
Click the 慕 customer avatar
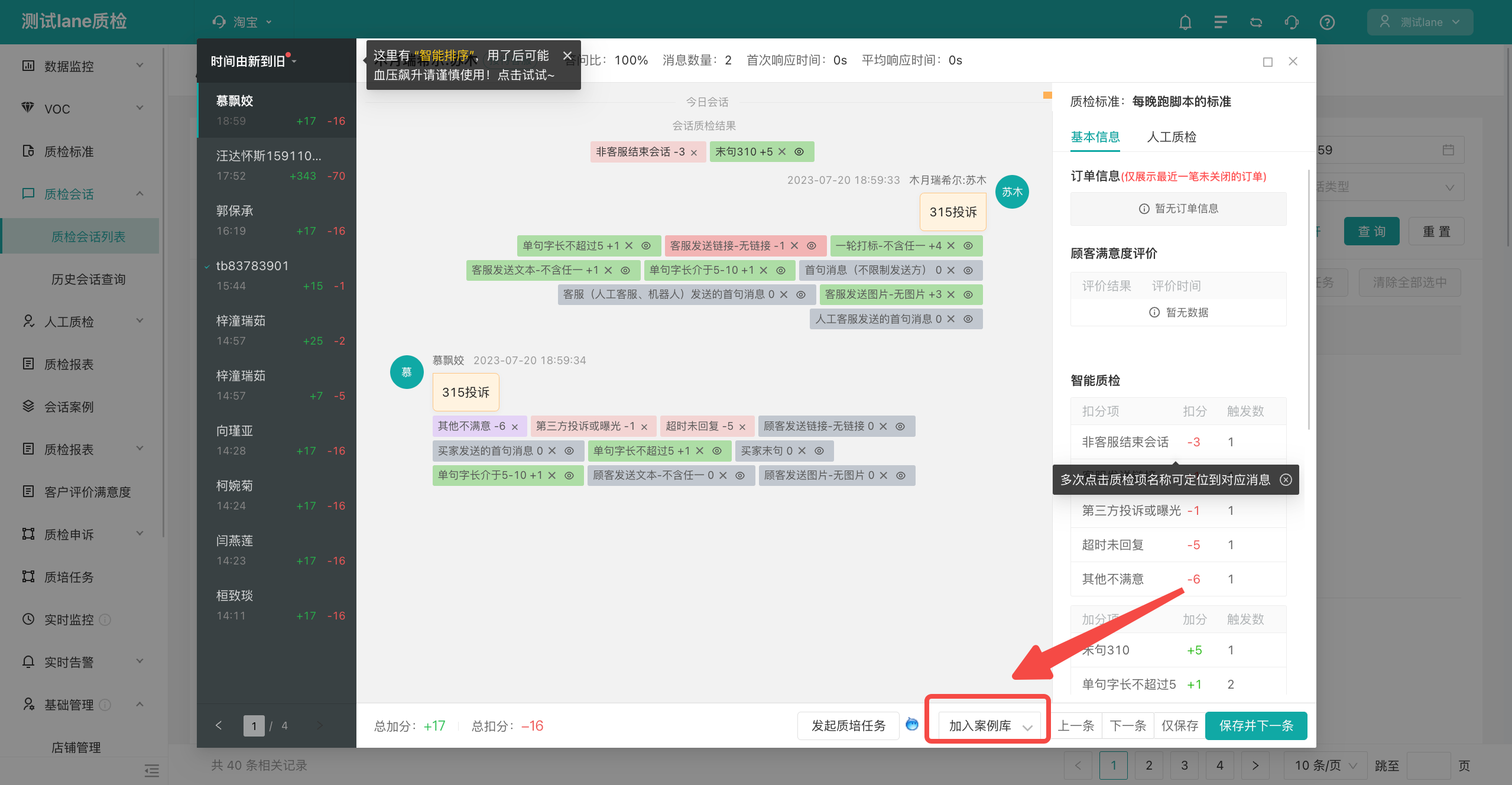(407, 372)
